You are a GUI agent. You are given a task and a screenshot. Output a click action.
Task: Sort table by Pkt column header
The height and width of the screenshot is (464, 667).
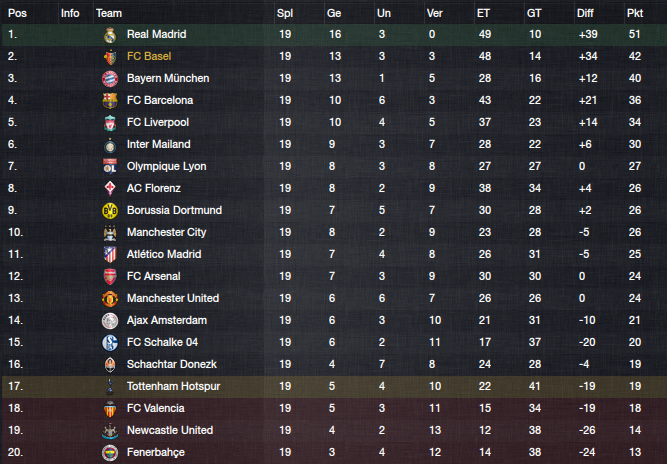(635, 13)
